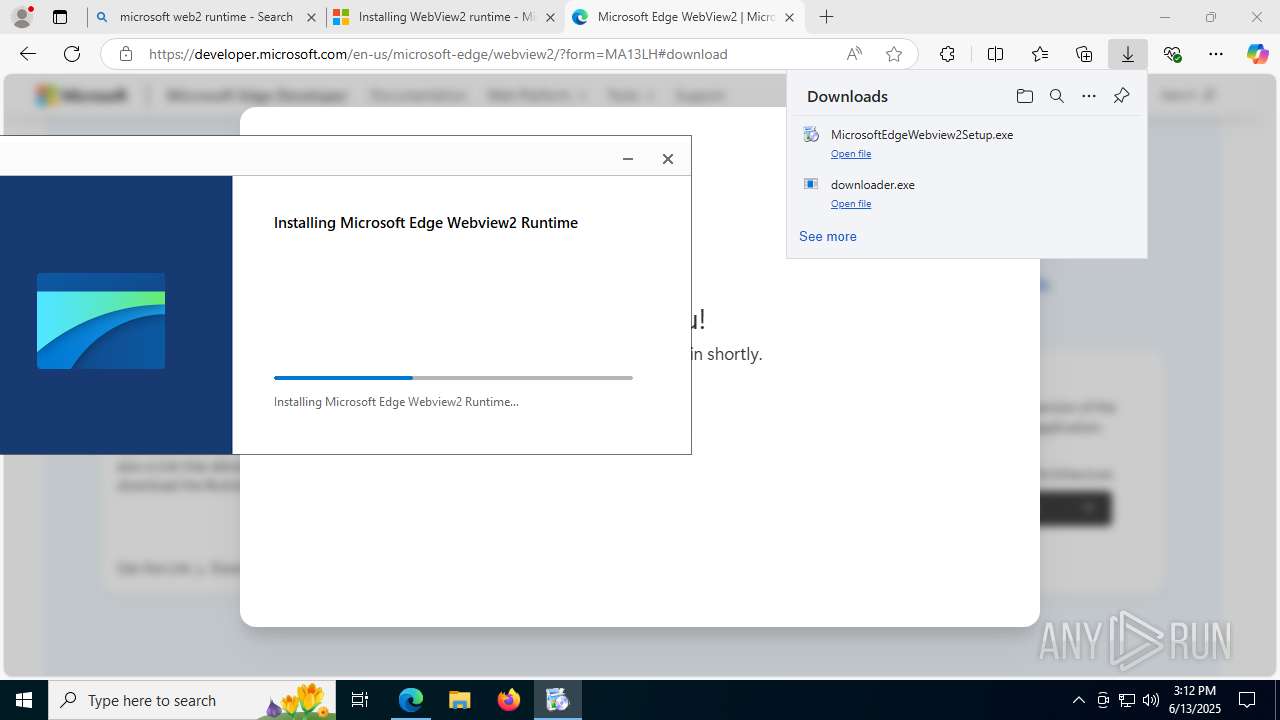
Task: Open file link for MicrosoftEdgeWebview2Setup.exe
Action: click(851, 154)
